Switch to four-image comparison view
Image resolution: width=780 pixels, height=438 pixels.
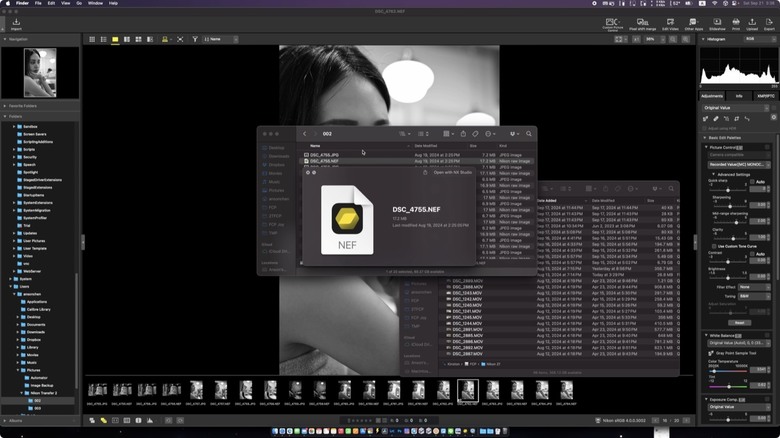[138, 39]
